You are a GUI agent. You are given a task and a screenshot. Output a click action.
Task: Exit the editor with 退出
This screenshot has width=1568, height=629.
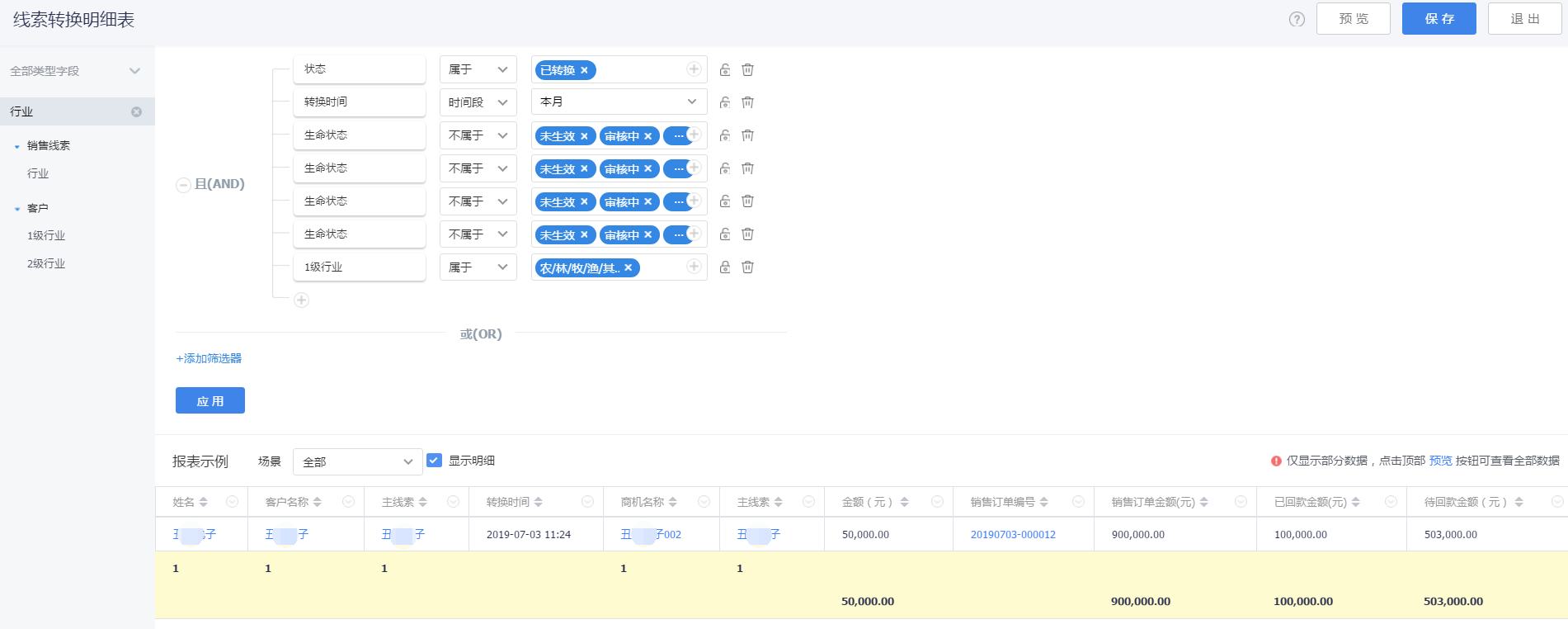[1525, 18]
